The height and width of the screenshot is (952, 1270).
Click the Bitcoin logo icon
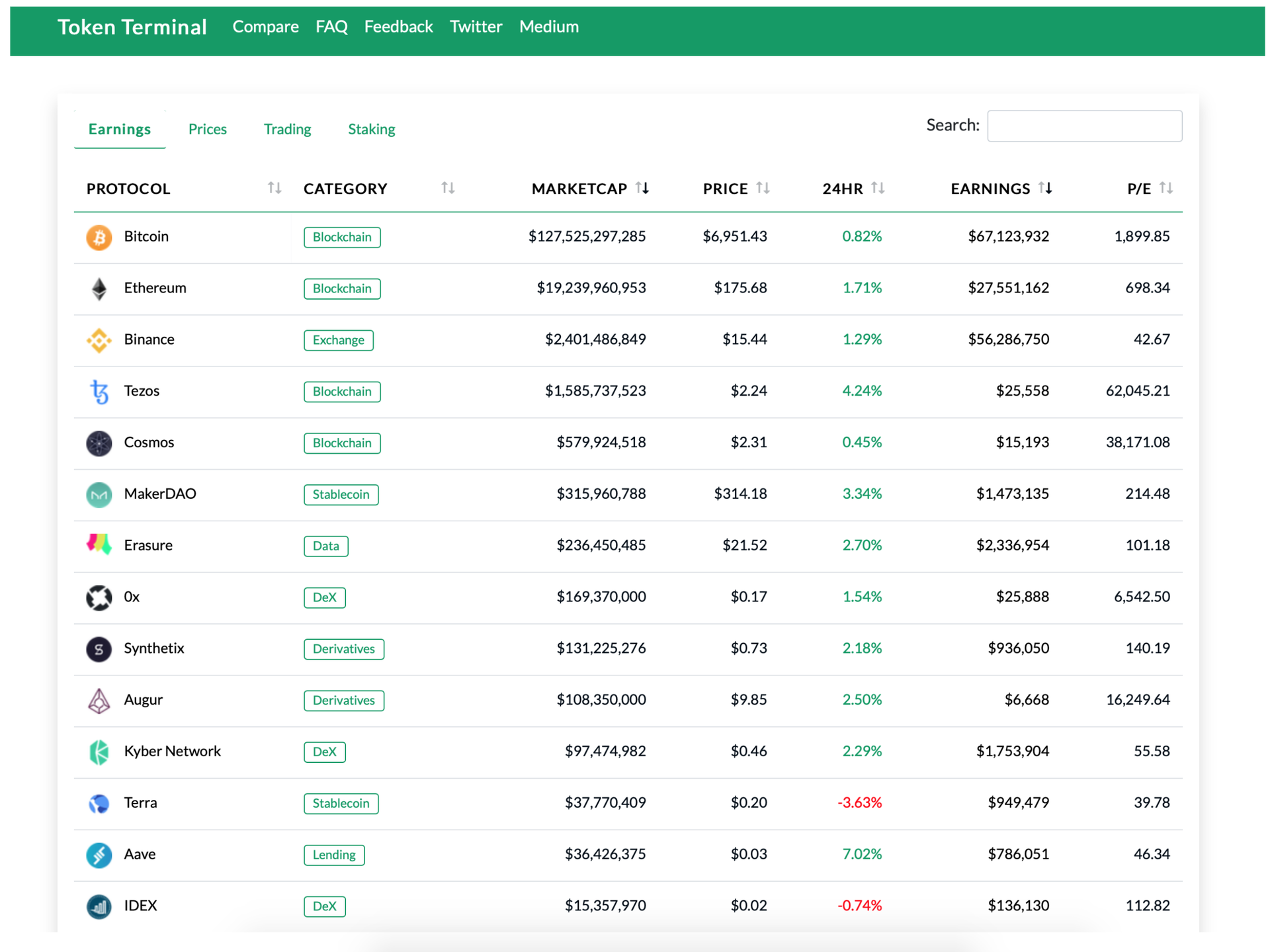[x=99, y=237]
